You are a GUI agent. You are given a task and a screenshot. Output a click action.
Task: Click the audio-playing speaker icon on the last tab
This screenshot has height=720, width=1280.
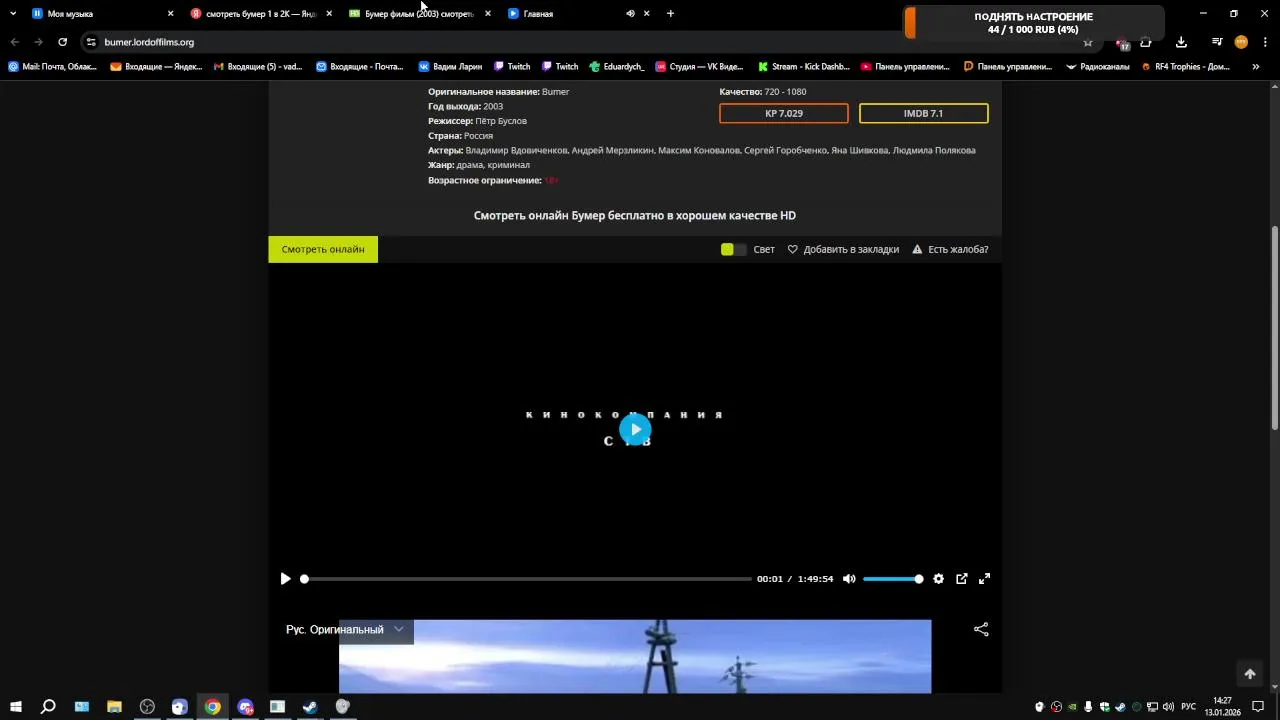pyautogui.click(x=630, y=14)
